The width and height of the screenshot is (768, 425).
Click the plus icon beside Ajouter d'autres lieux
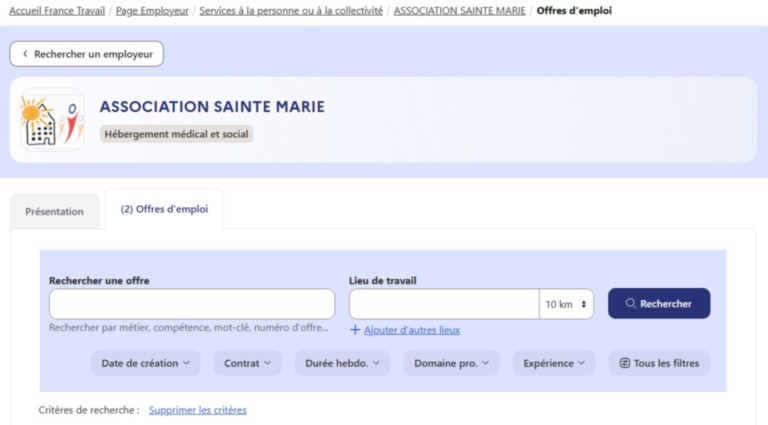pos(355,330)
